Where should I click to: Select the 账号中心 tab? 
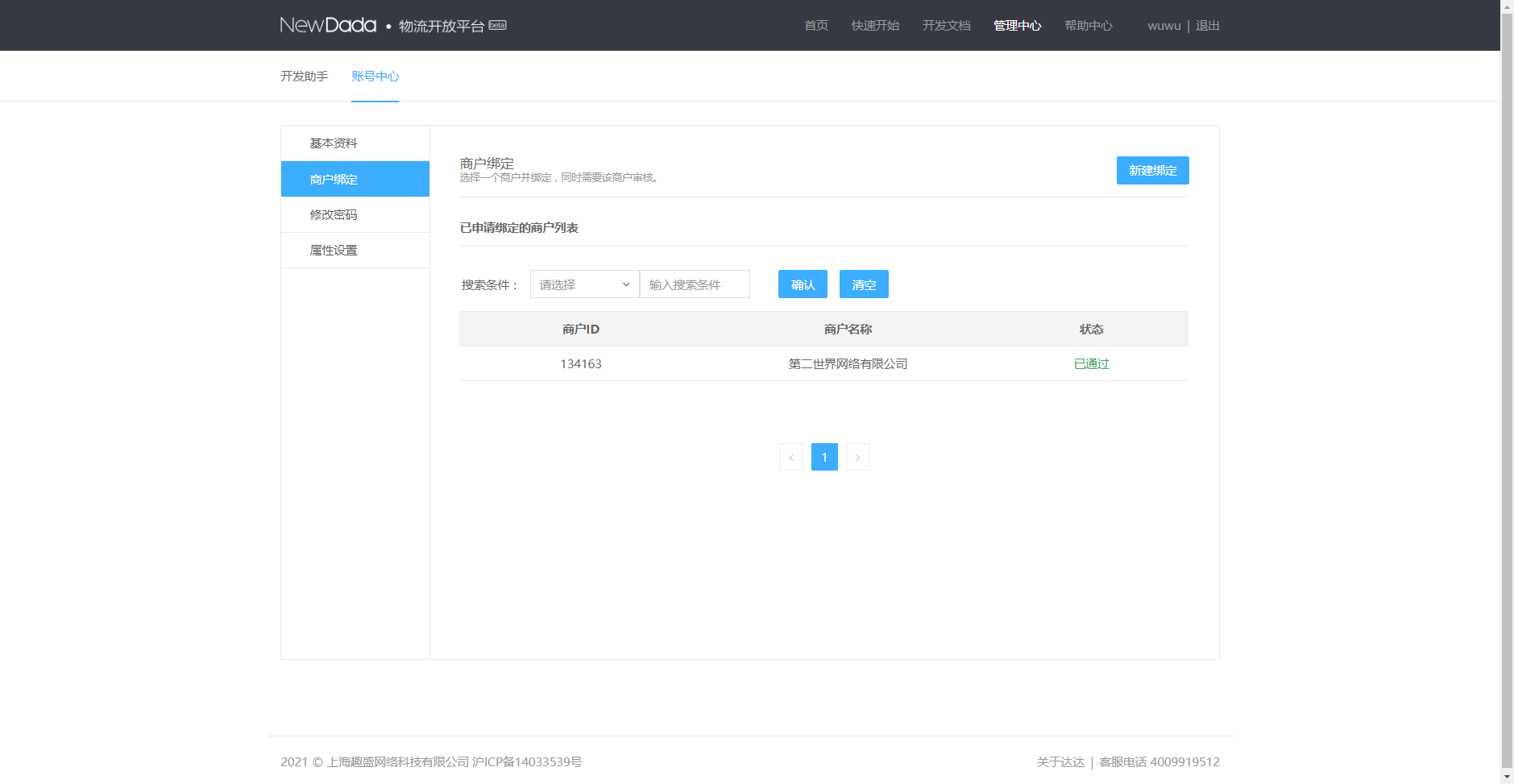(x=375, y=77)
